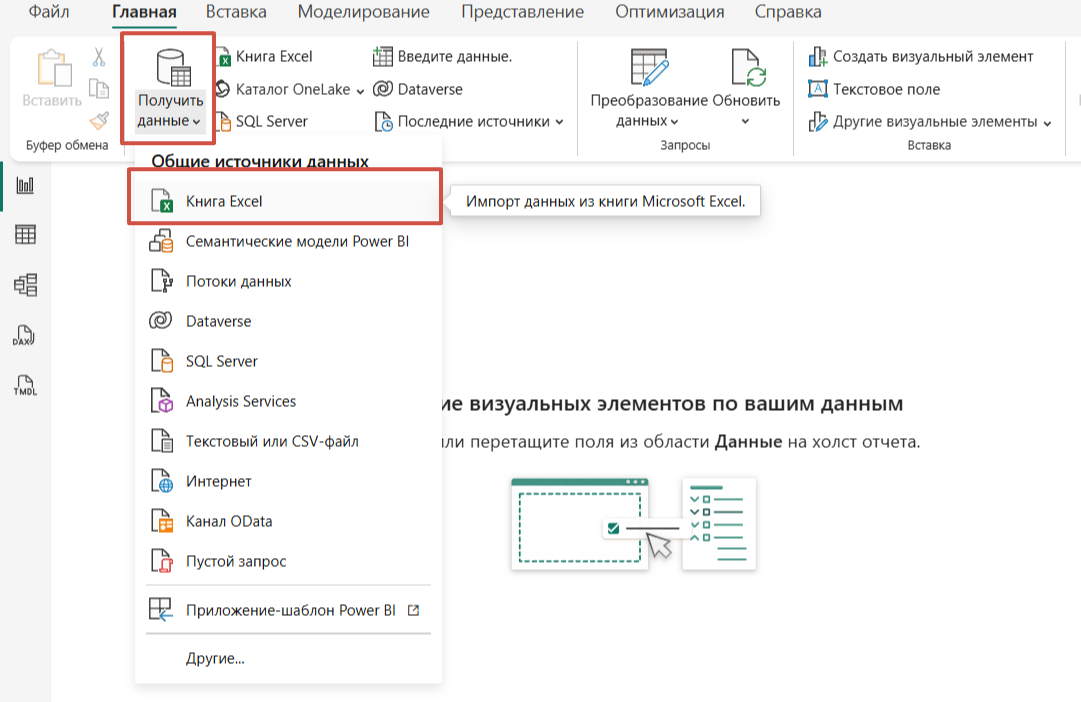Click the Вставить paste button

tap(52, 79)
